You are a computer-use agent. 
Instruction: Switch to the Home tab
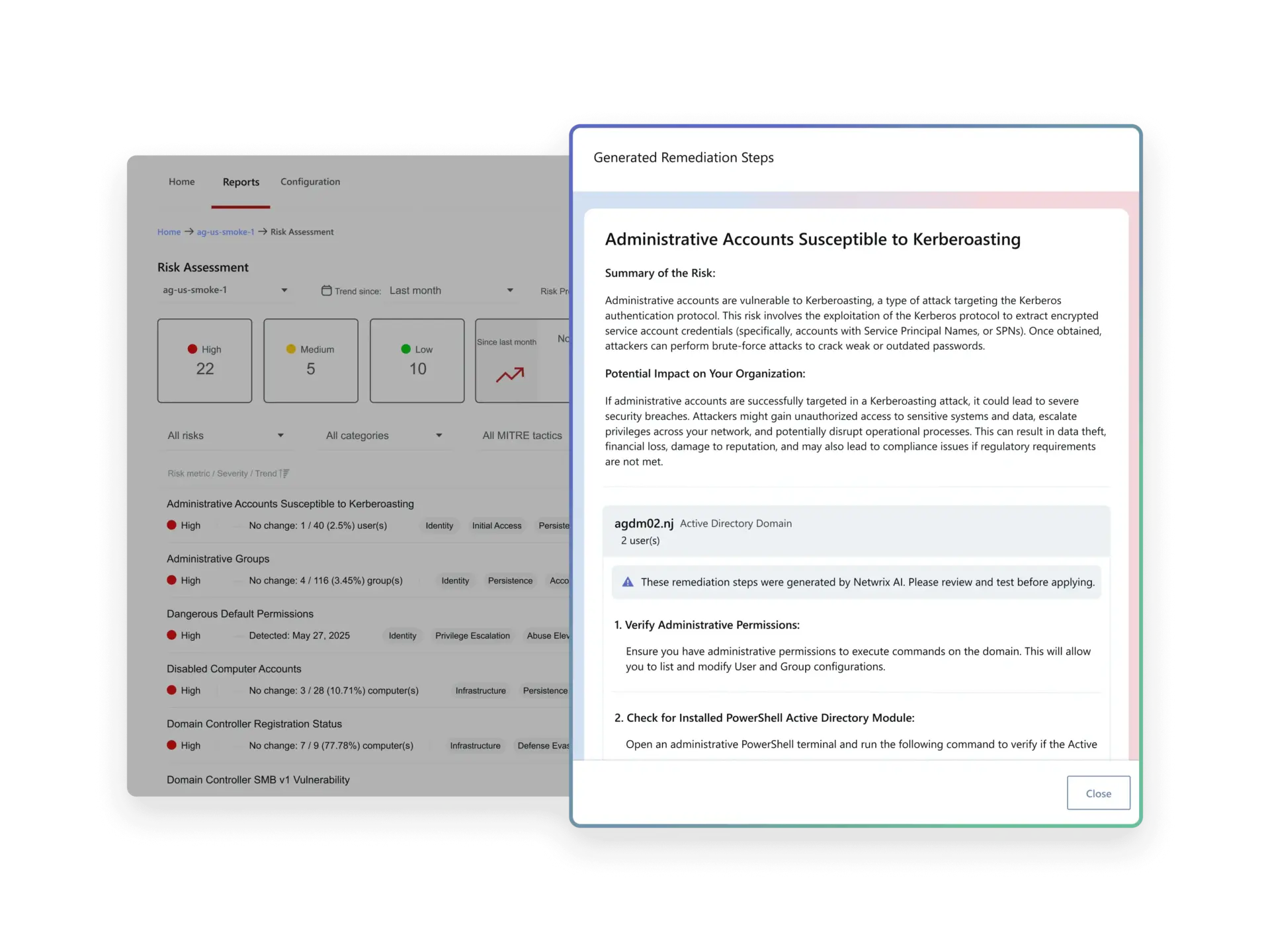pyautogui.click(x=181, y=182)
